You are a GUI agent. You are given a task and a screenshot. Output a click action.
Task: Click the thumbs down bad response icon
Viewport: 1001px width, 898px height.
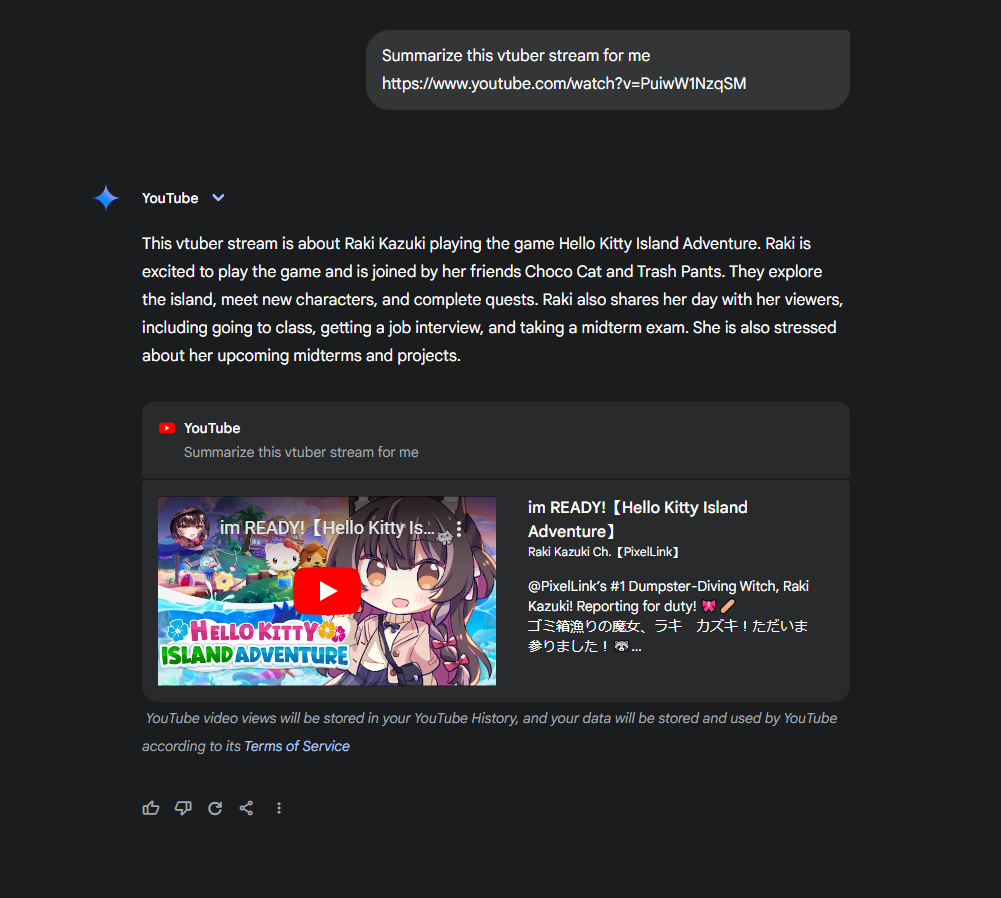click(183, 808)
